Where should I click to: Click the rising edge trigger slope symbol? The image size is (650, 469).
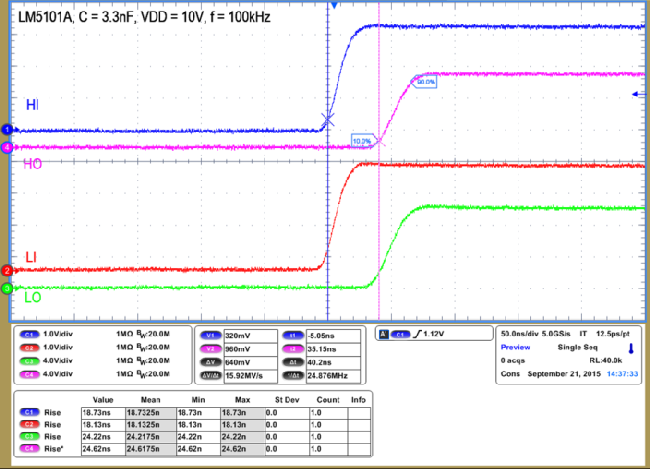pos(417,334)
